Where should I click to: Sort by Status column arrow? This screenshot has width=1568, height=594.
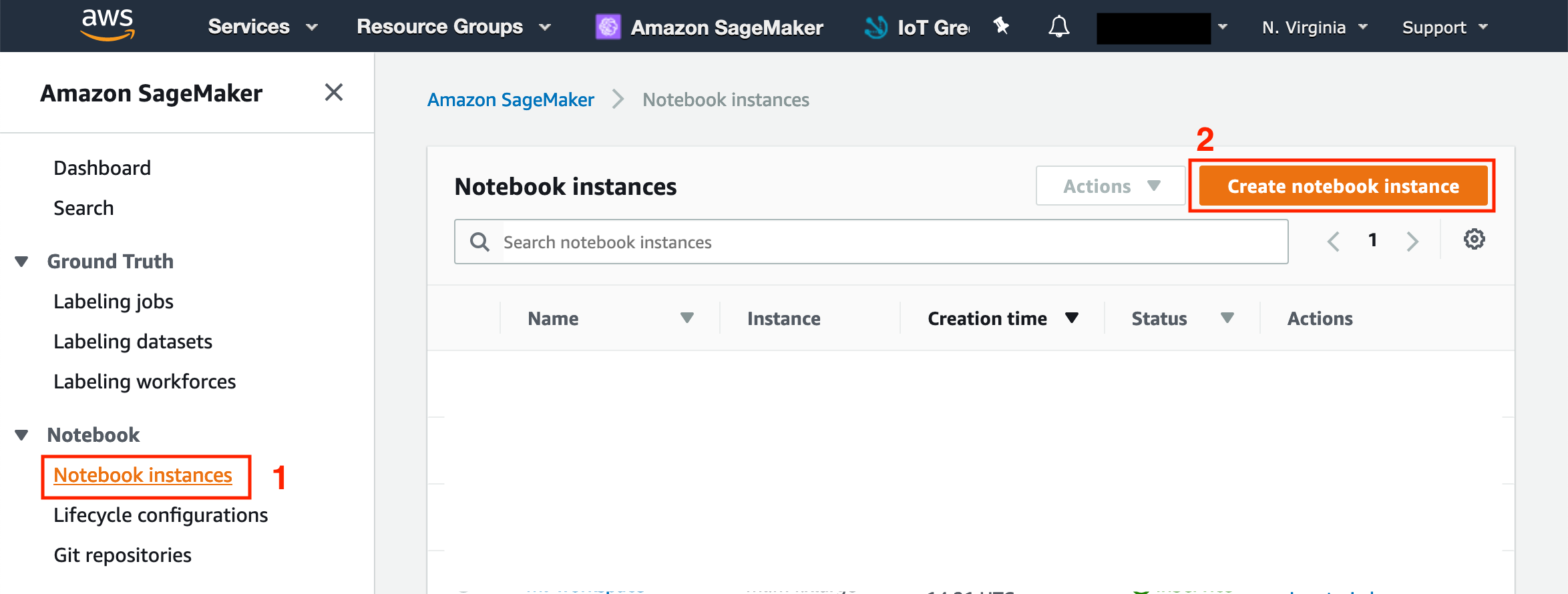tap(1227, 318)
